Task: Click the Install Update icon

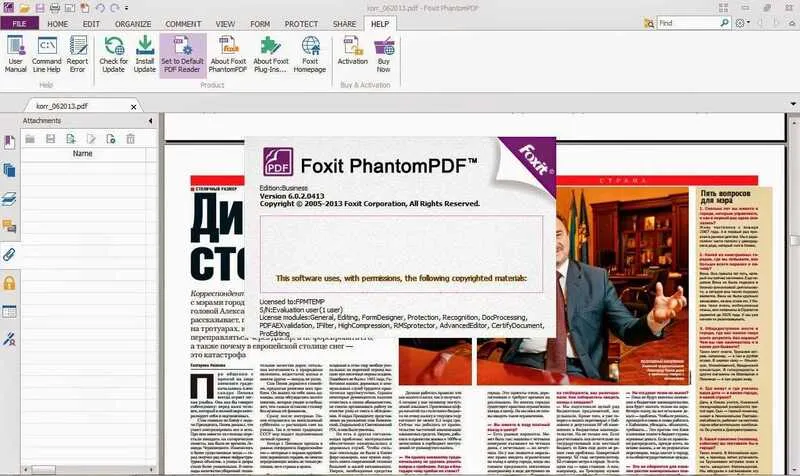Action: pyautogui.click(x=145, y=46)
